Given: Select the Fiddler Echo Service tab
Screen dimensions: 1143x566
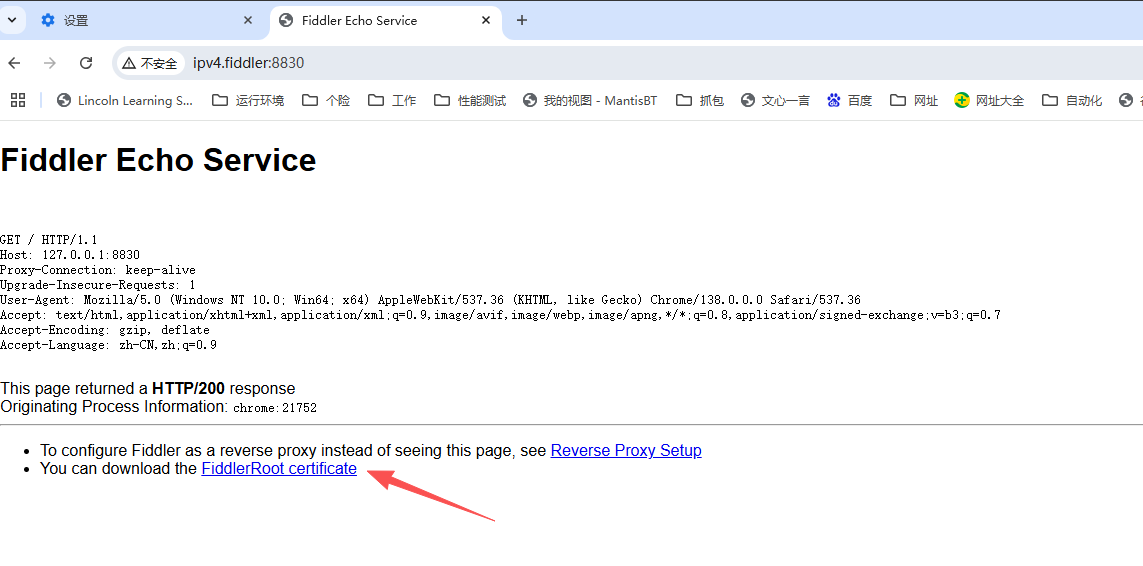Looking at the screenshot, I should 386,20.
